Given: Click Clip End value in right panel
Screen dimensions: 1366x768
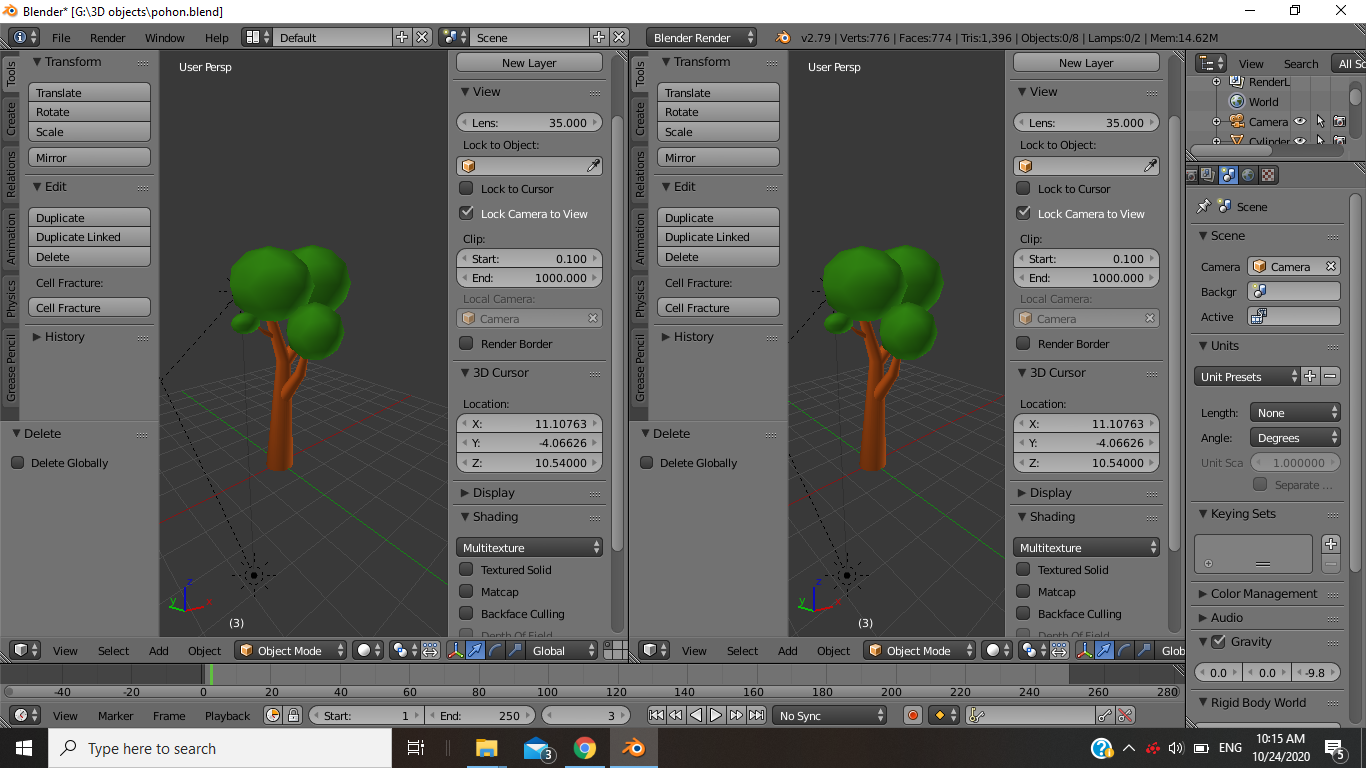Looking at the screenshot, I should [x=1087, y=277].
